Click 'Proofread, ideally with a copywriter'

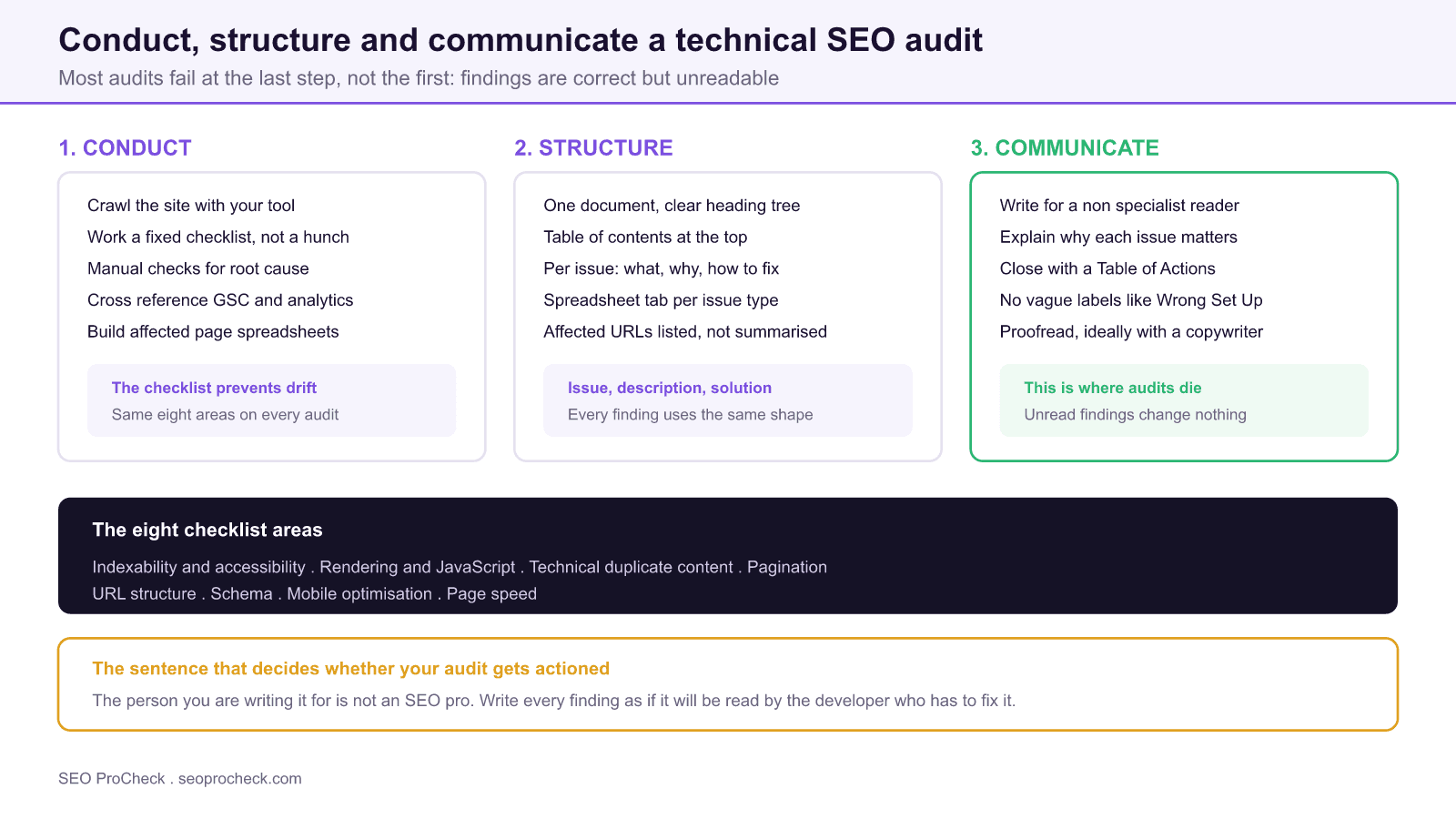click(1131, 332)
